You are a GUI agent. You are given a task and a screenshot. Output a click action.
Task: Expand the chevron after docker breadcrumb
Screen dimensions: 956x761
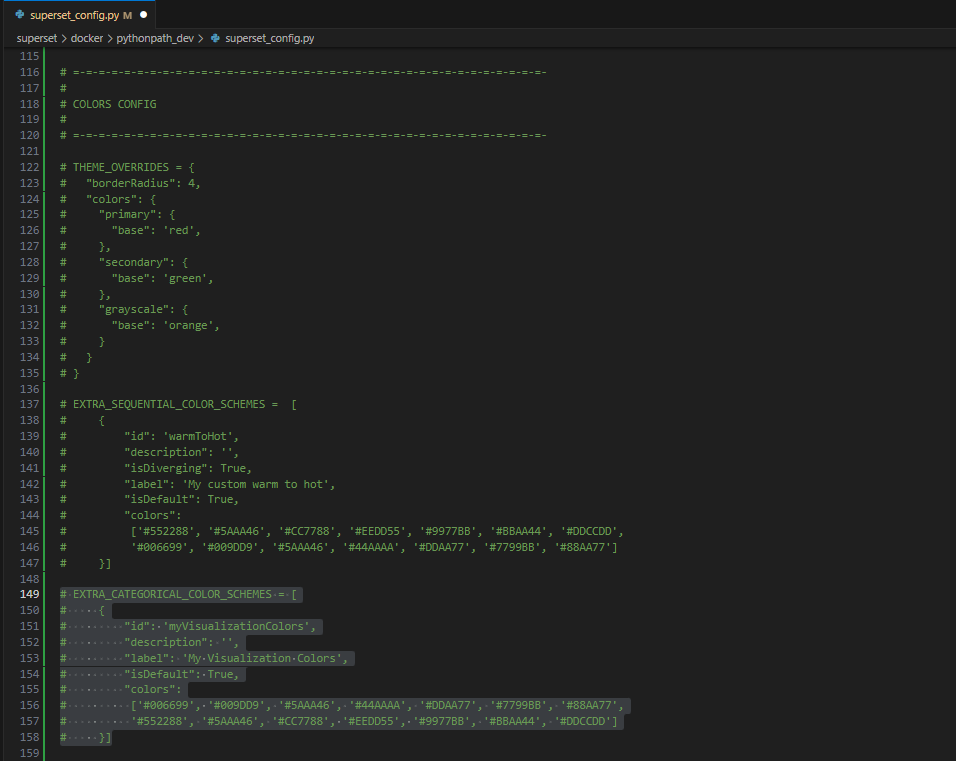coord(110,38)
